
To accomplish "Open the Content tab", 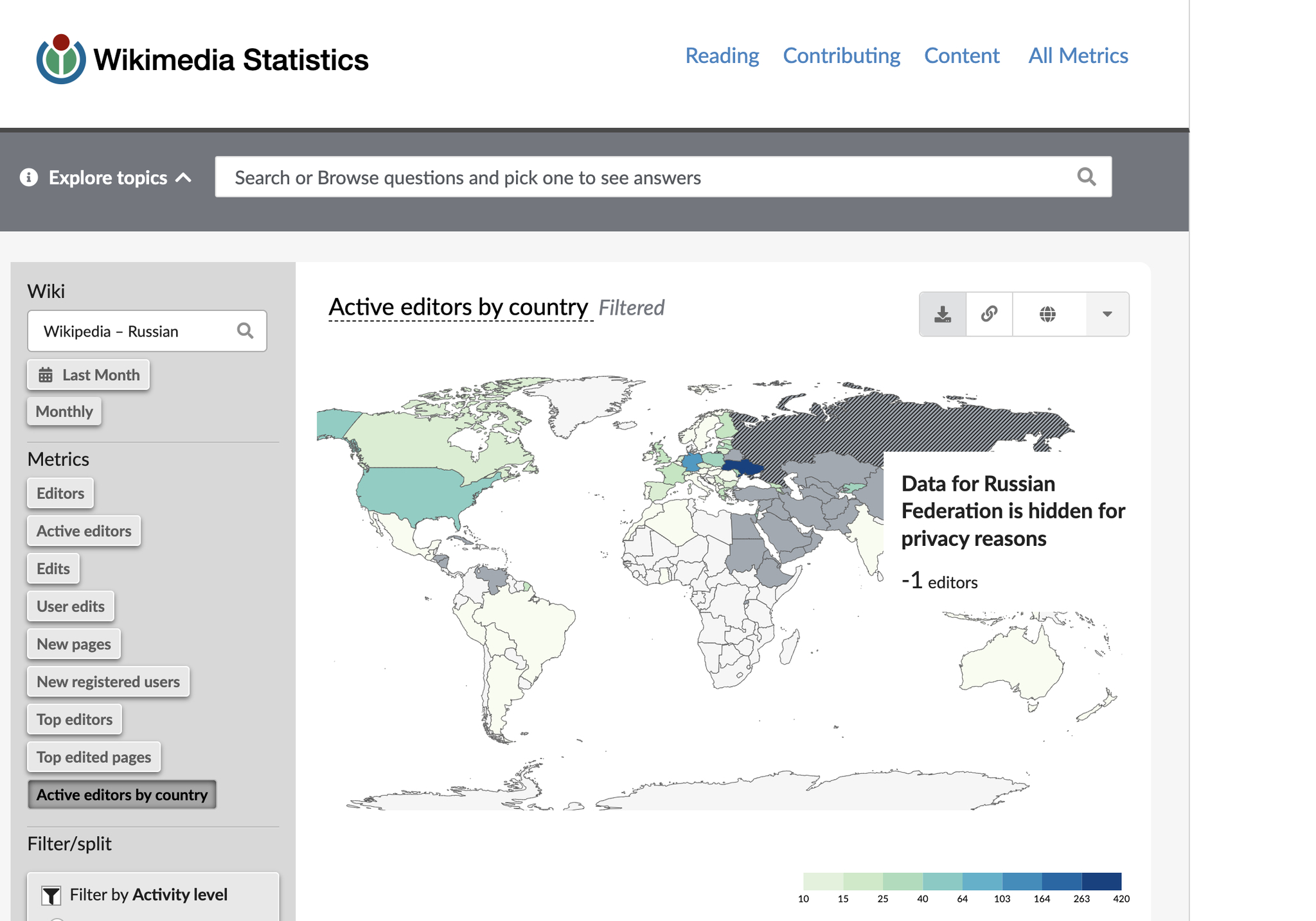I will coord(962,56).
